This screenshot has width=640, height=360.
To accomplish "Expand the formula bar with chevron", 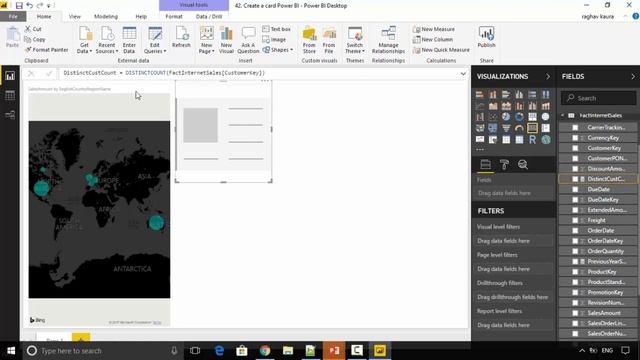I will coord(463,73).
